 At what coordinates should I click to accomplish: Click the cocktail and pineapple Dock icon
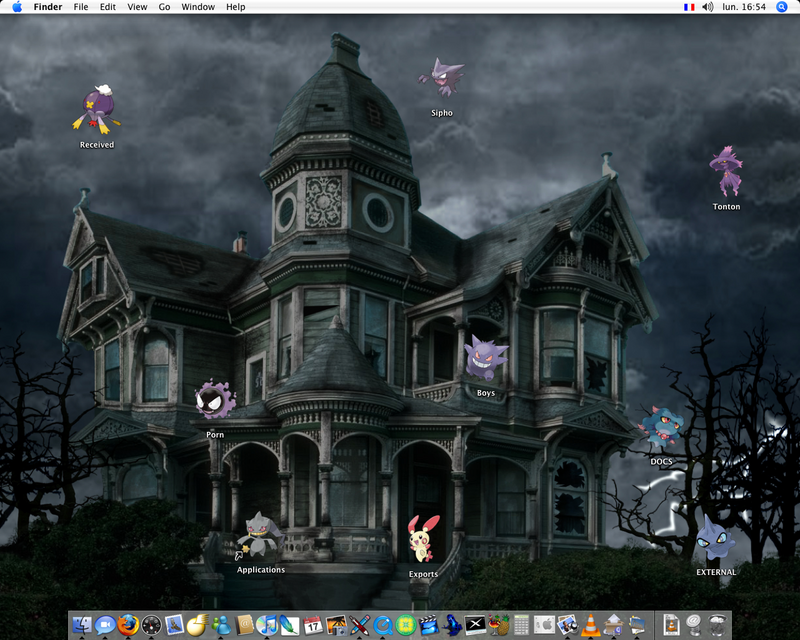tap(498, 625)
